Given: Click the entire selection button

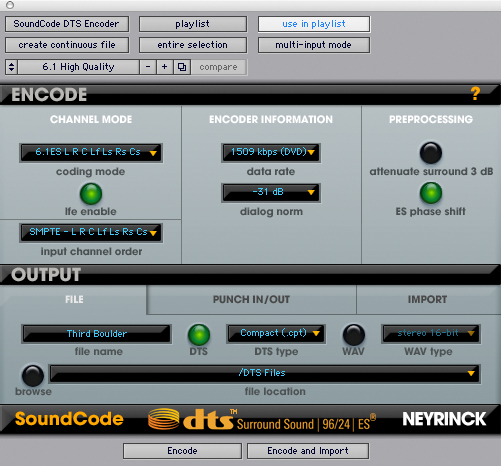Looking at the screenshot, I should (x=193, y=45).
